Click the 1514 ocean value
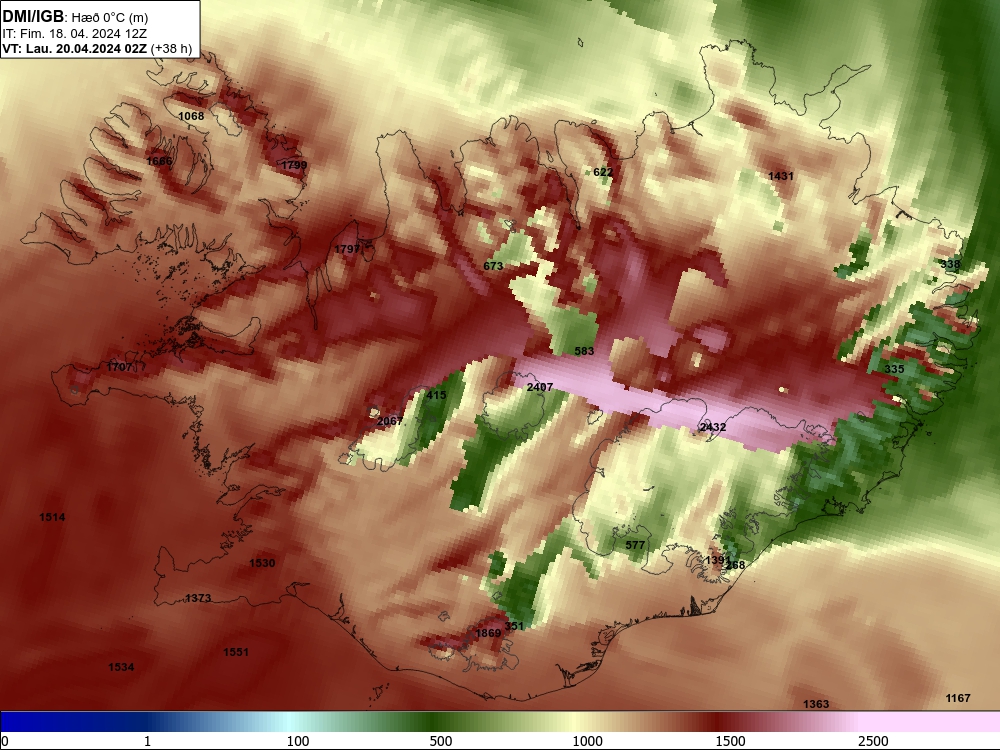 [x=52, y=517]
